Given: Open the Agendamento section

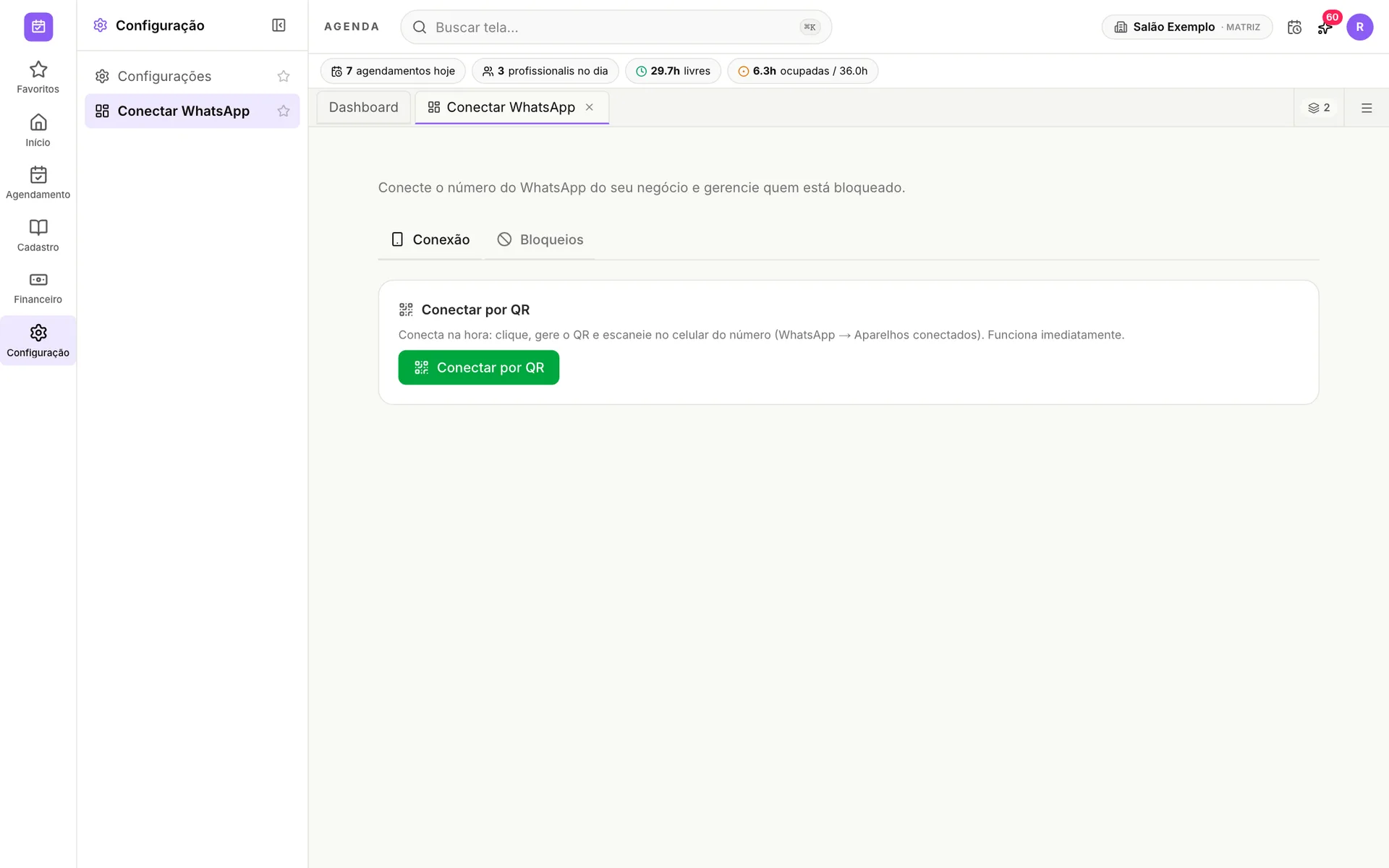Looking at the screenshot, I should 38,183.
